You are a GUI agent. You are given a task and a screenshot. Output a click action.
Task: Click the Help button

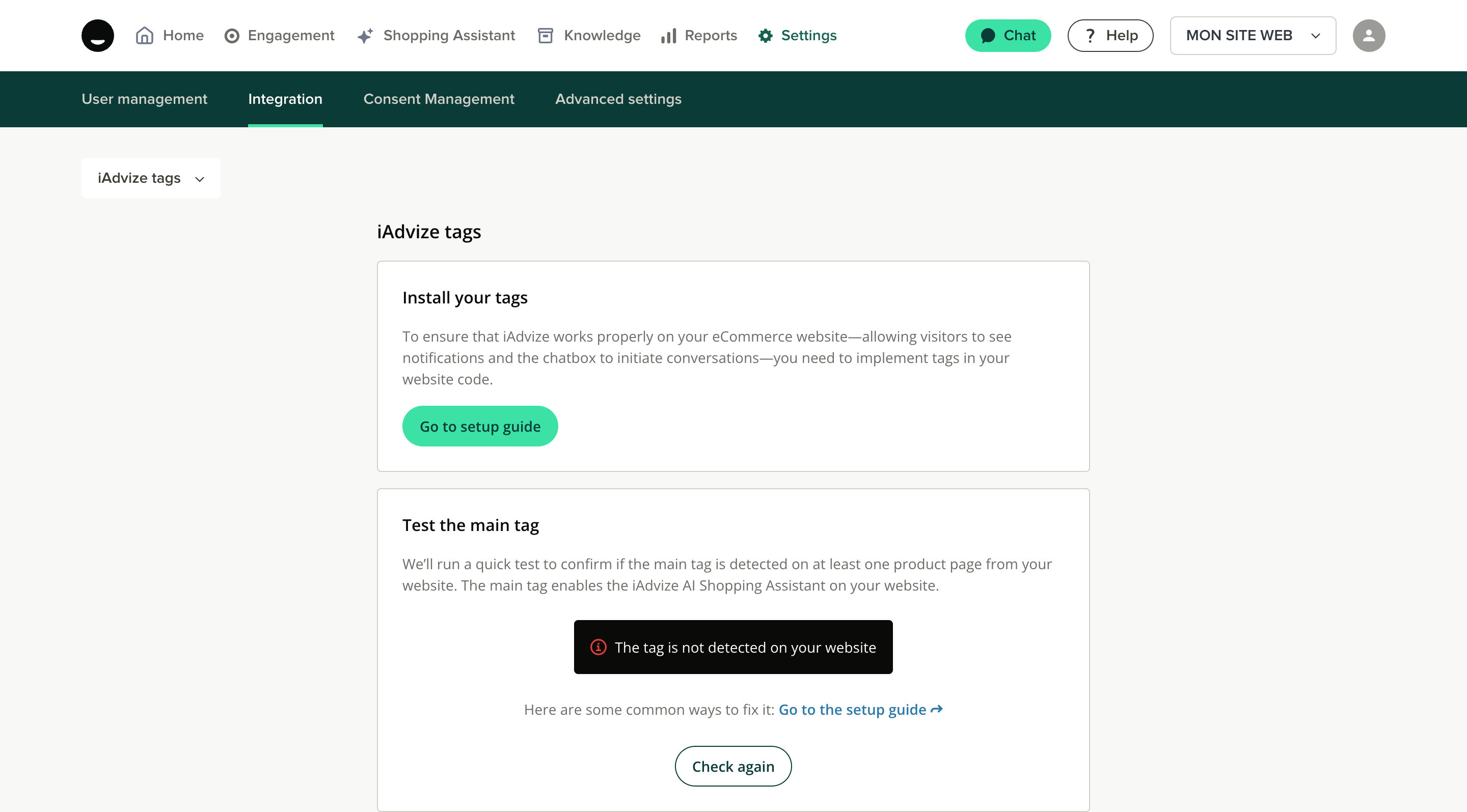pos(1110,35)
